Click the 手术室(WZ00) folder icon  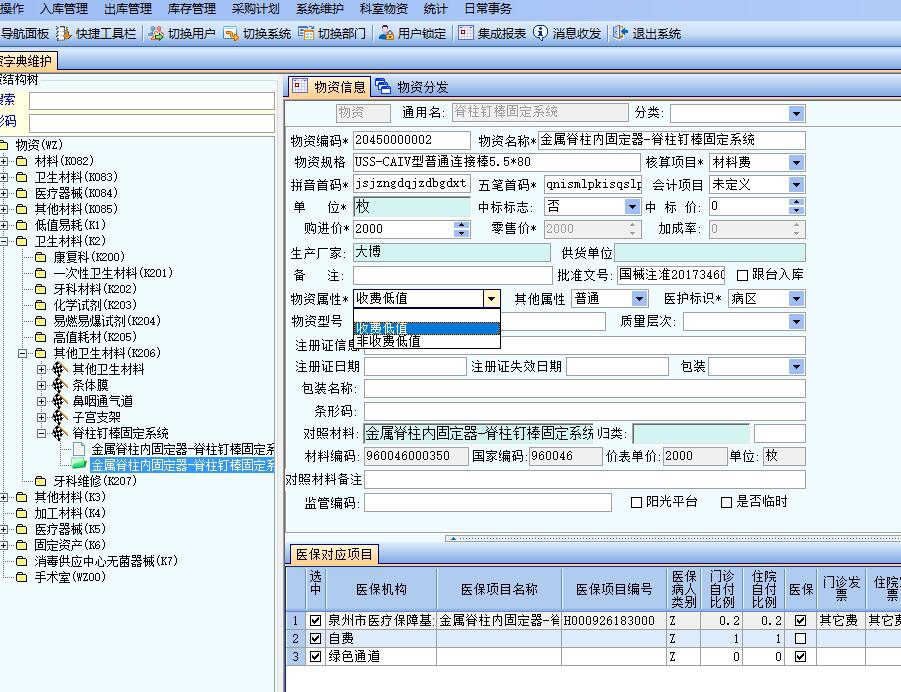click(22, 577)
